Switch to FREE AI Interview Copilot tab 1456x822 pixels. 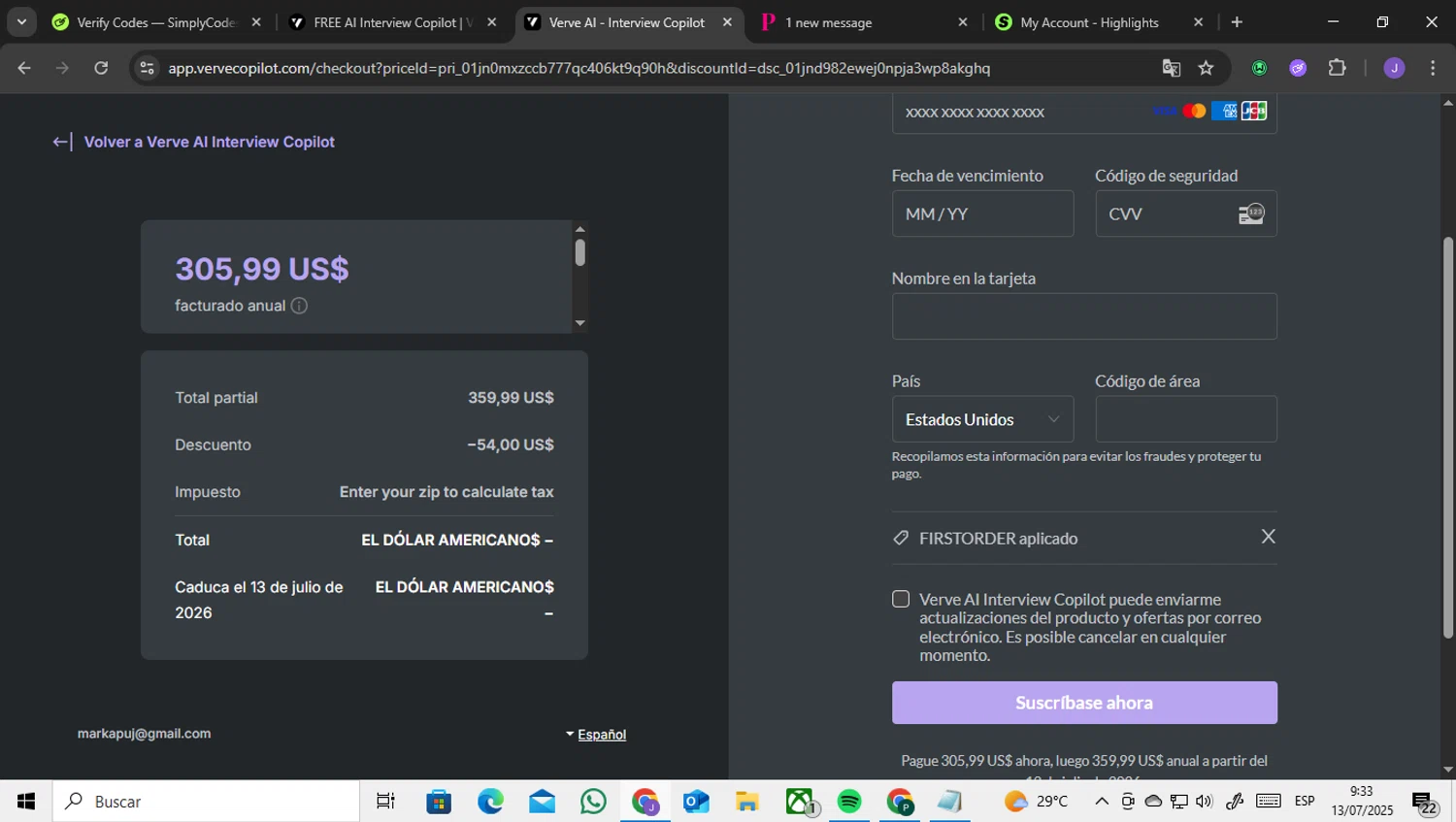(x=393, y=22)
